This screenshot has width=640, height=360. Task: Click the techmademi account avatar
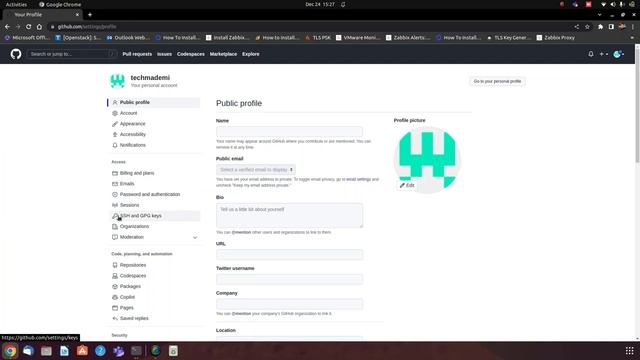tap(118, 81)
